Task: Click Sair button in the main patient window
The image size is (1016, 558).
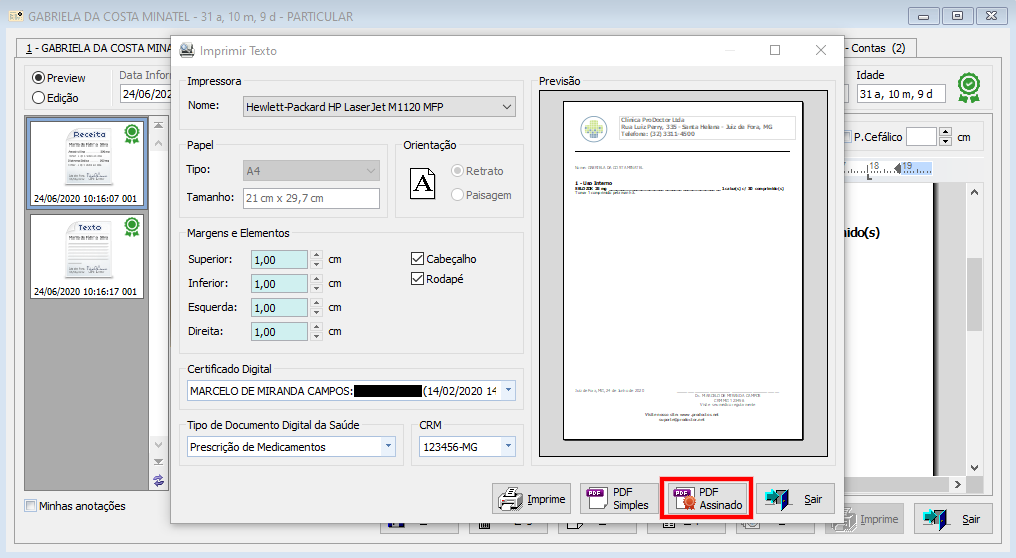Action: [x=953, y=518]
